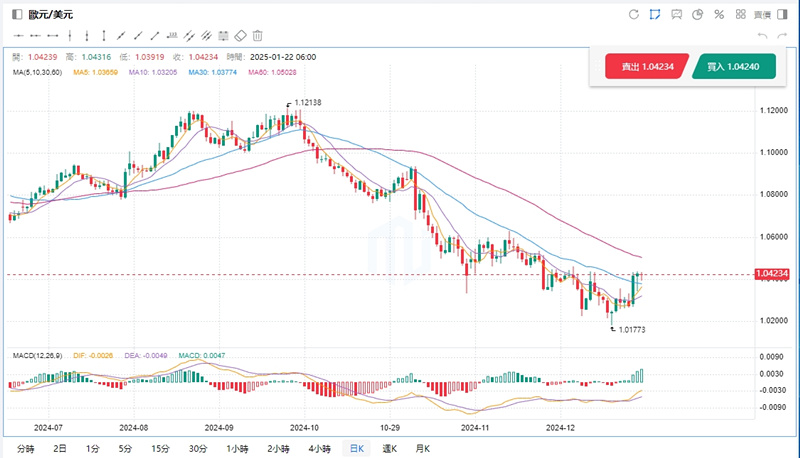Select the blue drawing tools icon
The height and width of the screenshot is (458, 800).
pos(654,15)
